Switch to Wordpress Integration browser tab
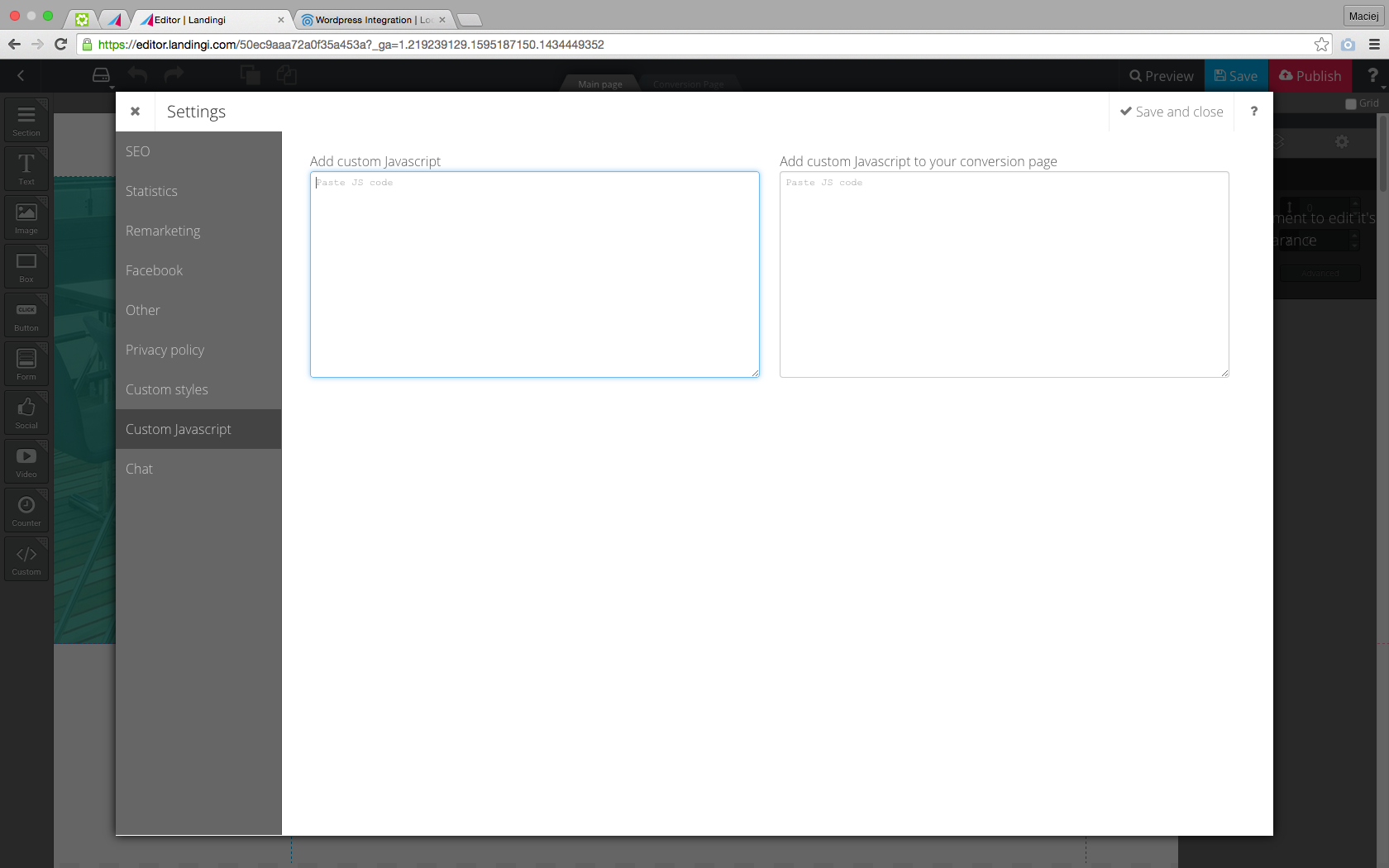This screenshot has height=868, width=1389. (x=374, y=20)
